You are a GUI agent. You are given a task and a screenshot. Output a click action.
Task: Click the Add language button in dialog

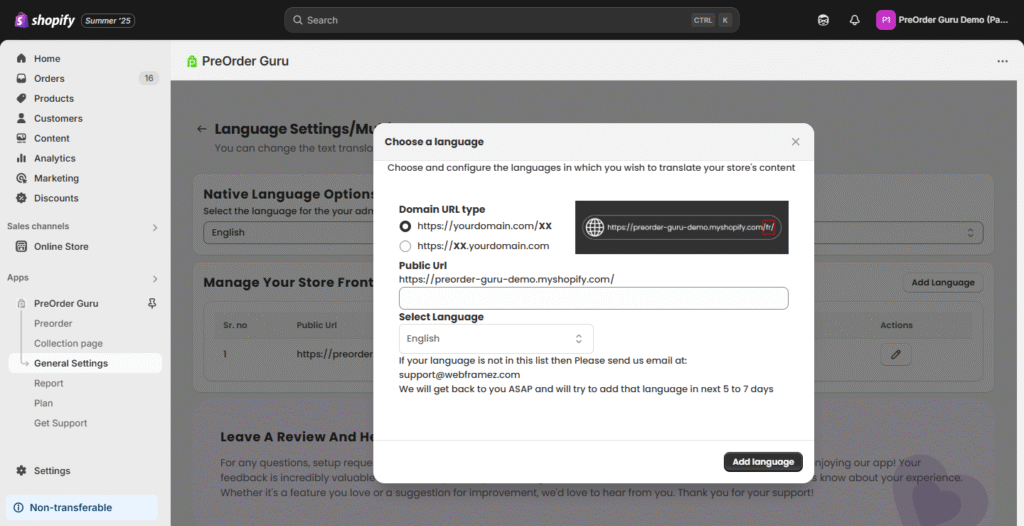[762, 462]
